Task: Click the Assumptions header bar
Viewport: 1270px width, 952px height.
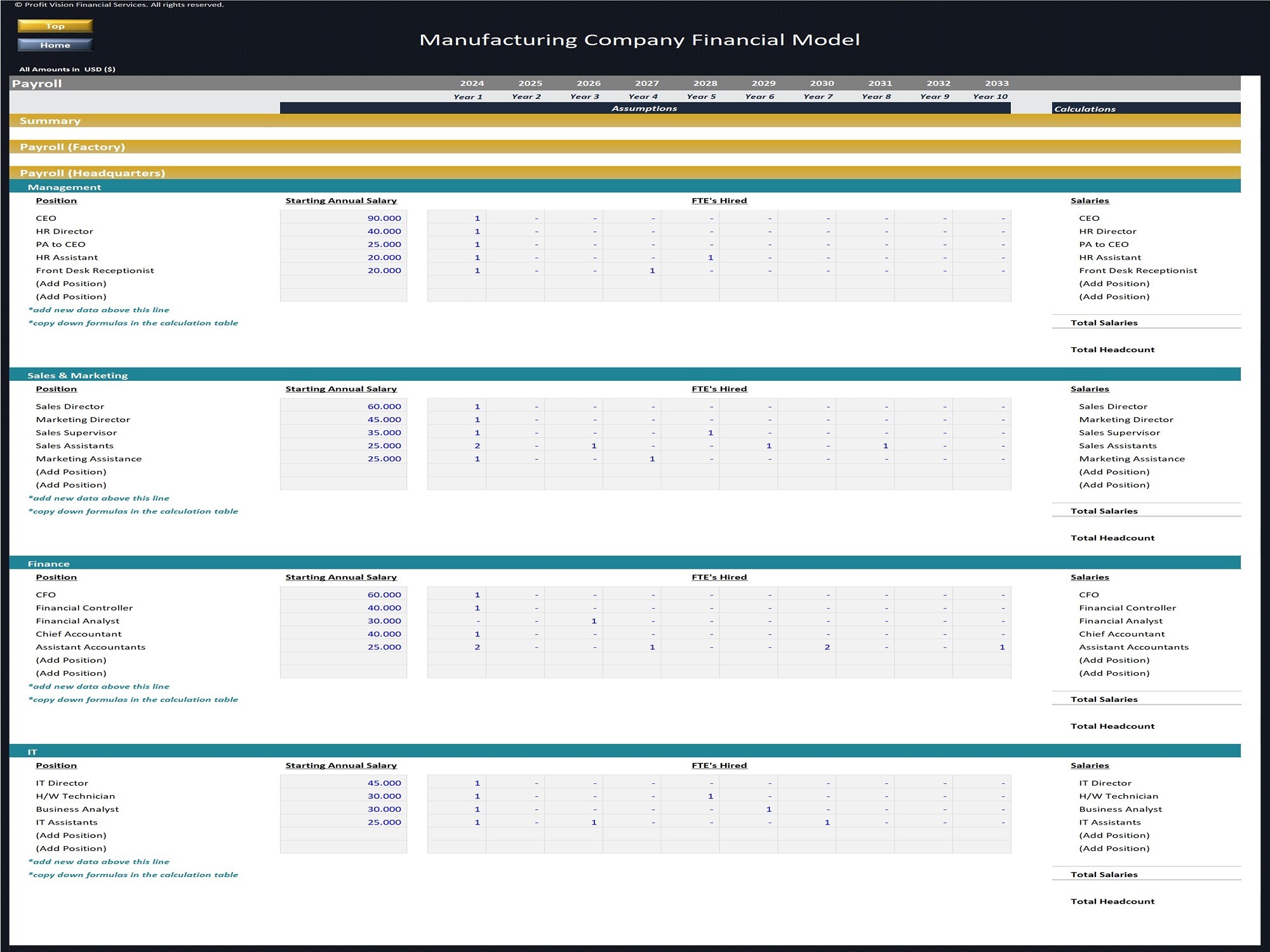Action: (645, 109)
